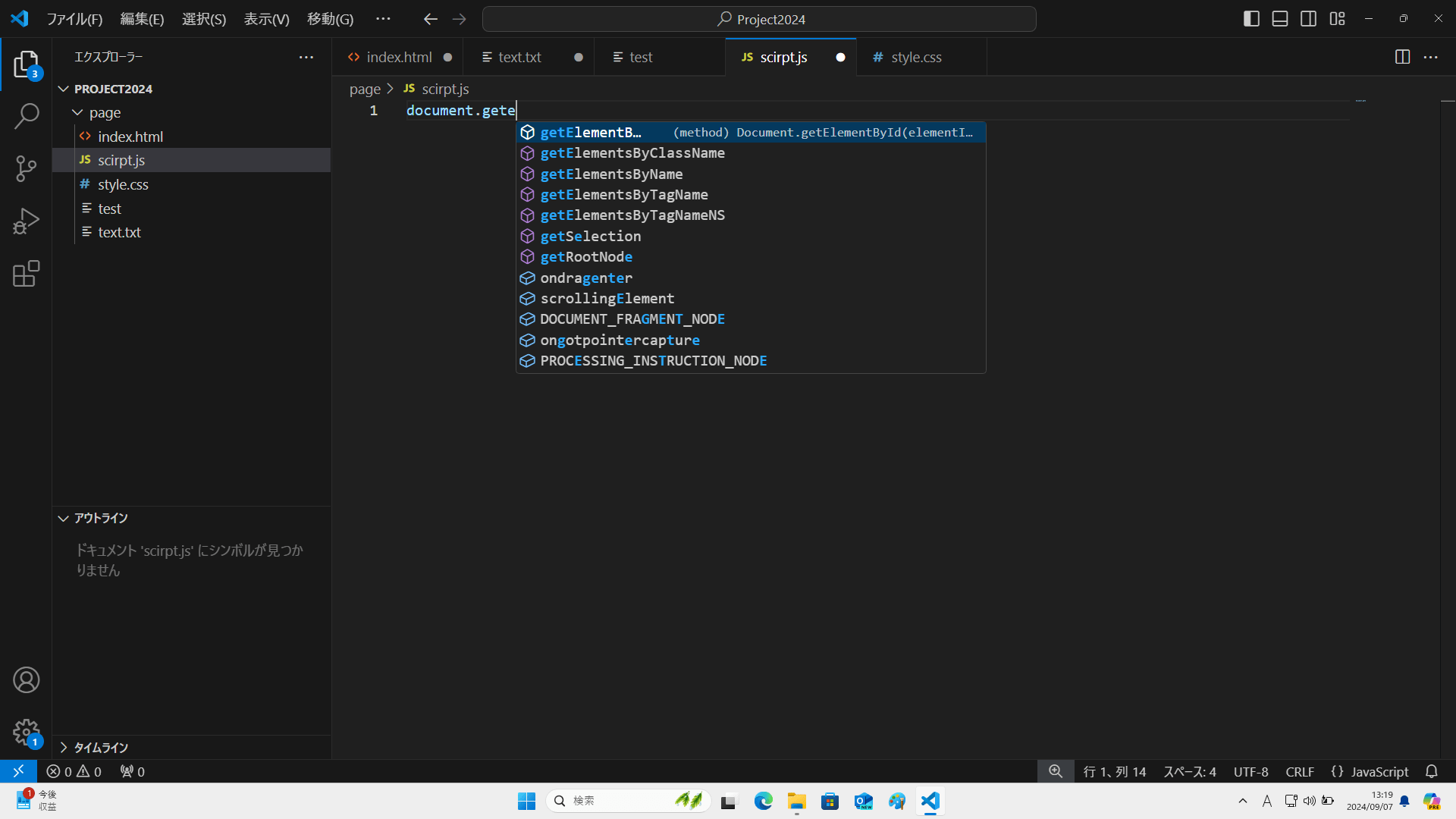Open the Extensions view
The image size is (1456, 819).
[27, 274]
